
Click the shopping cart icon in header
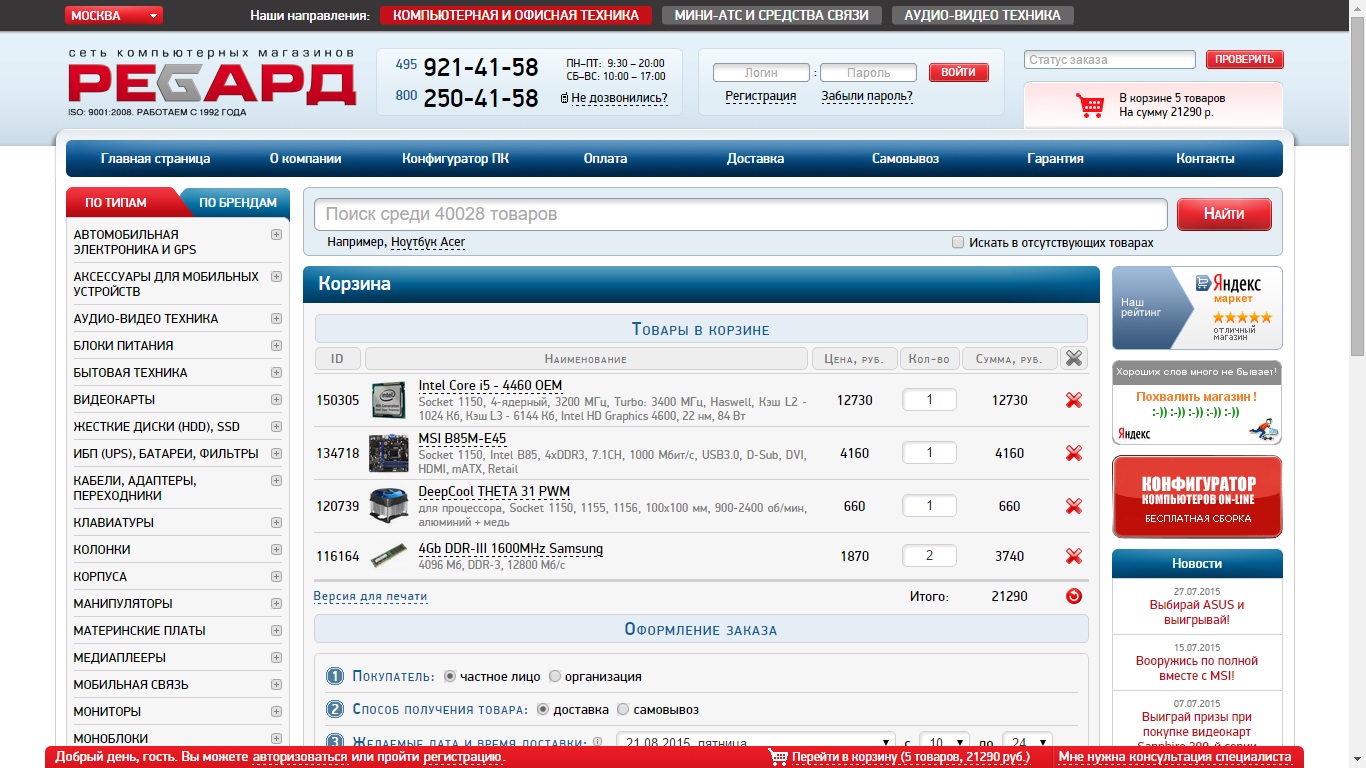pos(1089,105)
